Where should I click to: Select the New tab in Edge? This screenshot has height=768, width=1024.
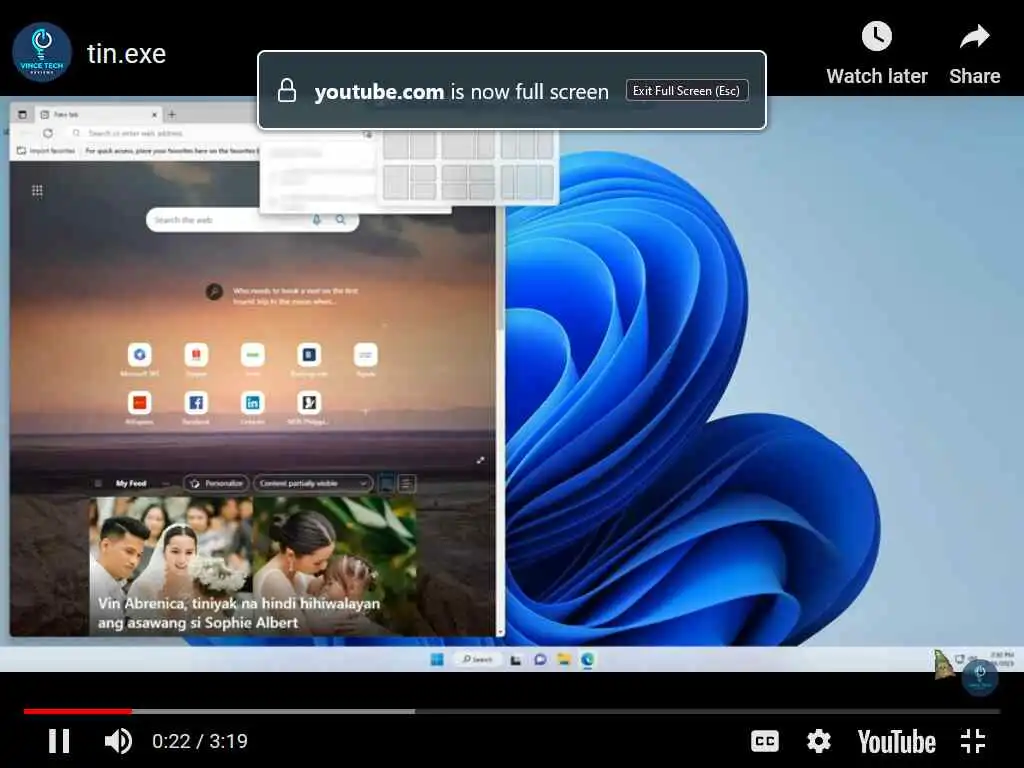97,114
